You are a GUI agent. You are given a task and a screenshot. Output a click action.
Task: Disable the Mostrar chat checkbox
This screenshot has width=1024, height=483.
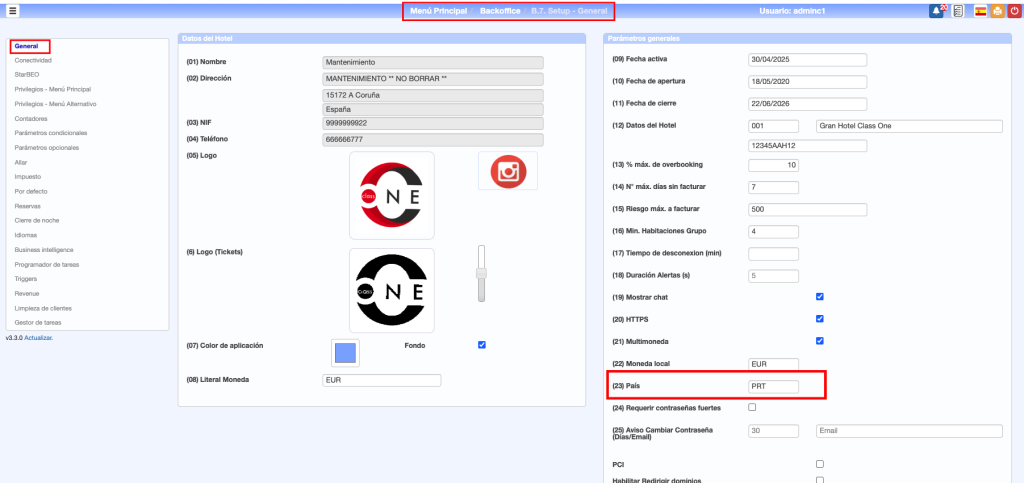click(x=820, y=297)
